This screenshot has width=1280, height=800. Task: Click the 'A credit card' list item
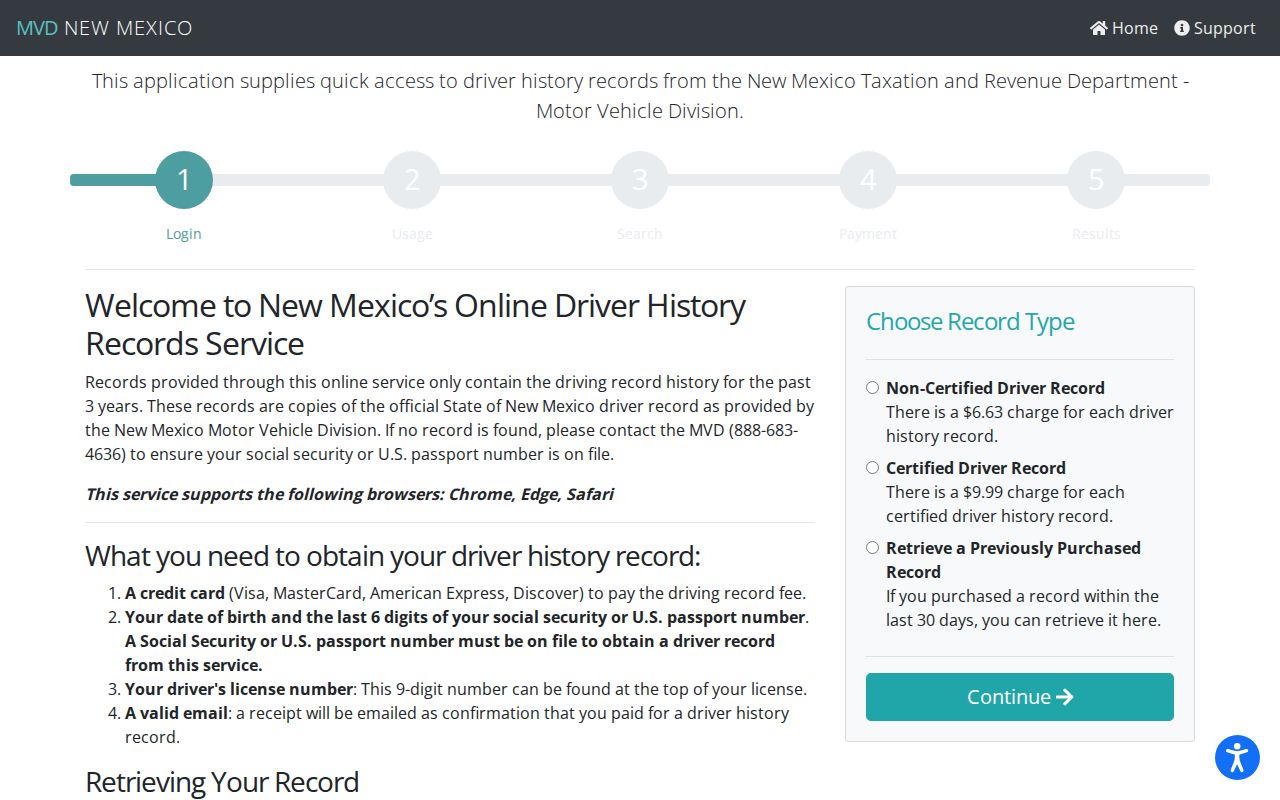465,593
